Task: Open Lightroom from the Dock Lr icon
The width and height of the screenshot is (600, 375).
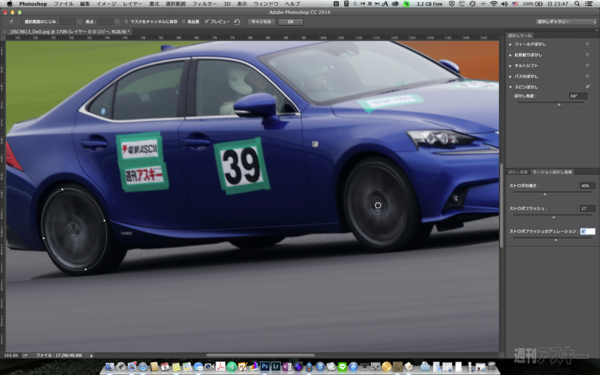Action: click(276, 367)
